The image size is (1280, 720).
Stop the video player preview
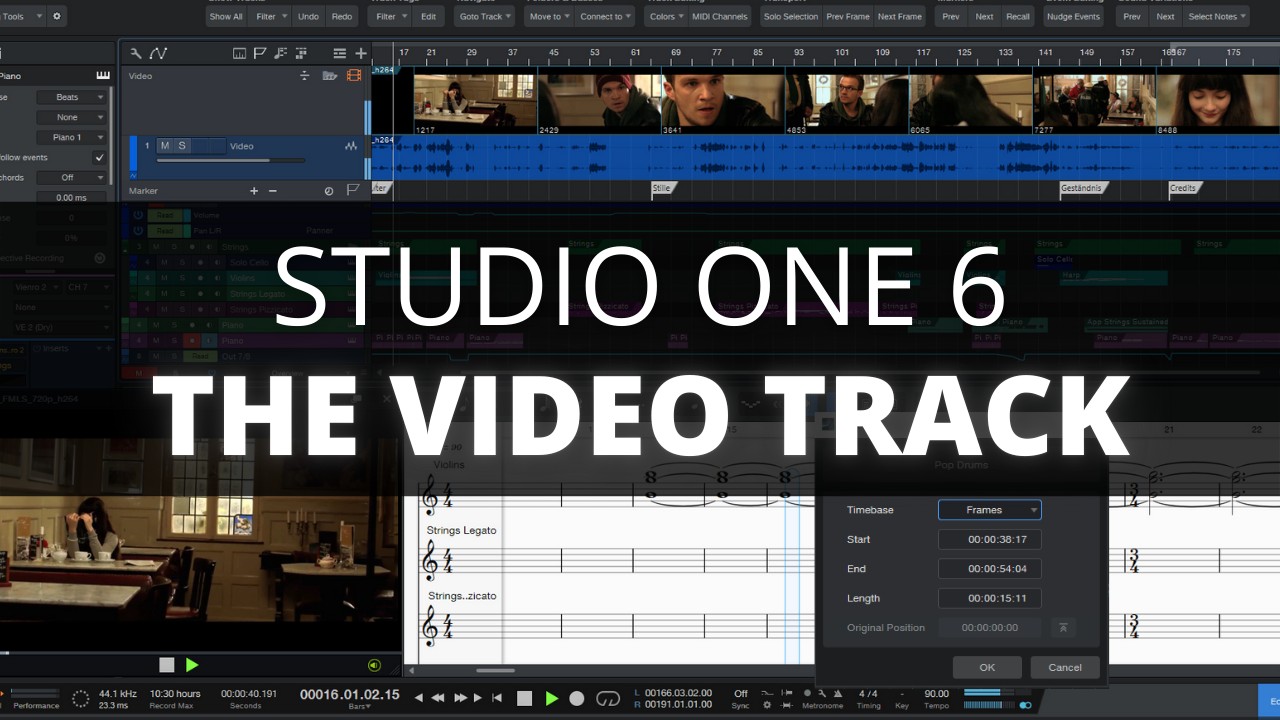click(167, 665)
